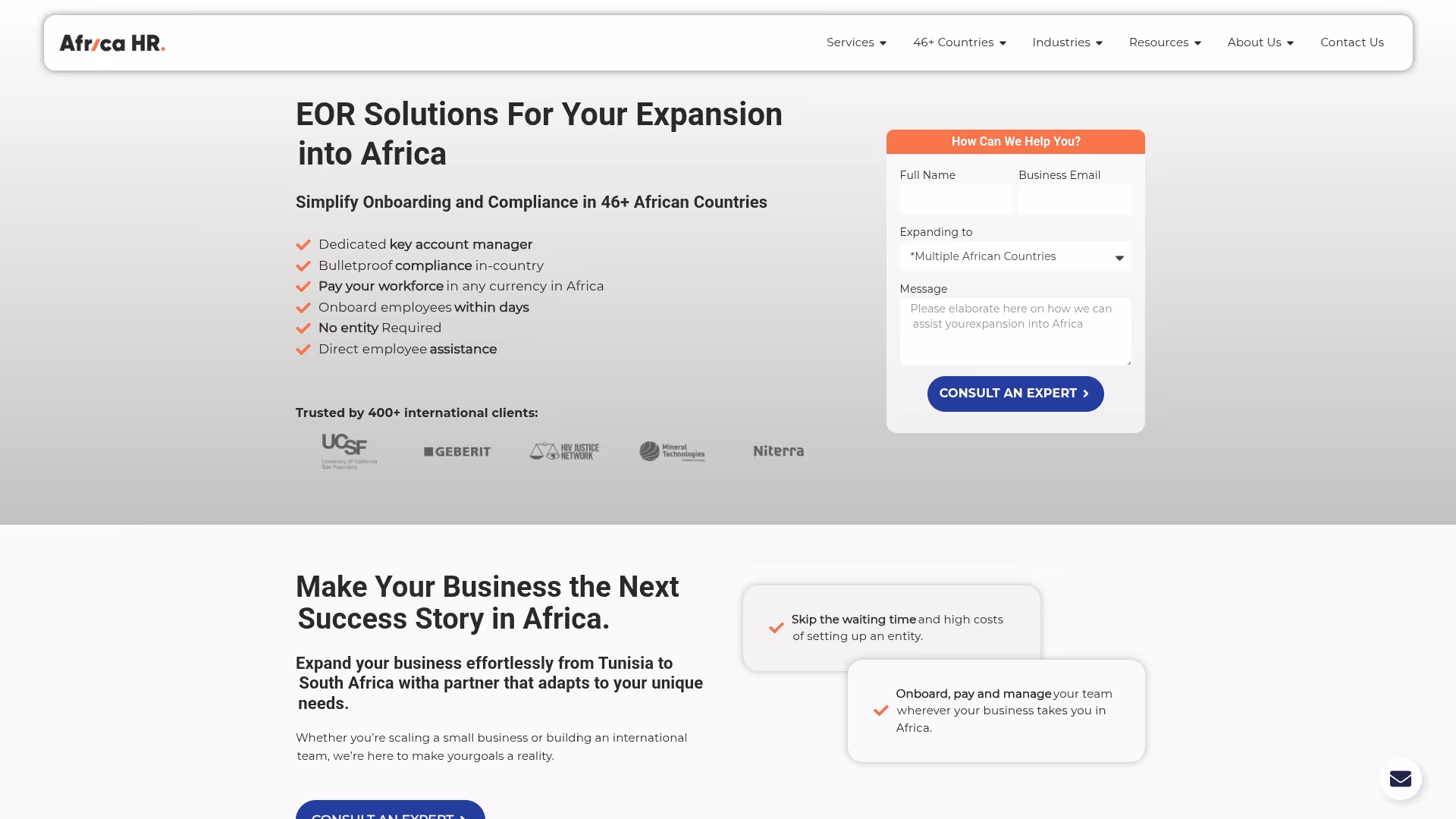Viewport: 1456px width, 819px height.
Task: Select Contact Us in the navigation
Action: click(x=1352, y=42)
